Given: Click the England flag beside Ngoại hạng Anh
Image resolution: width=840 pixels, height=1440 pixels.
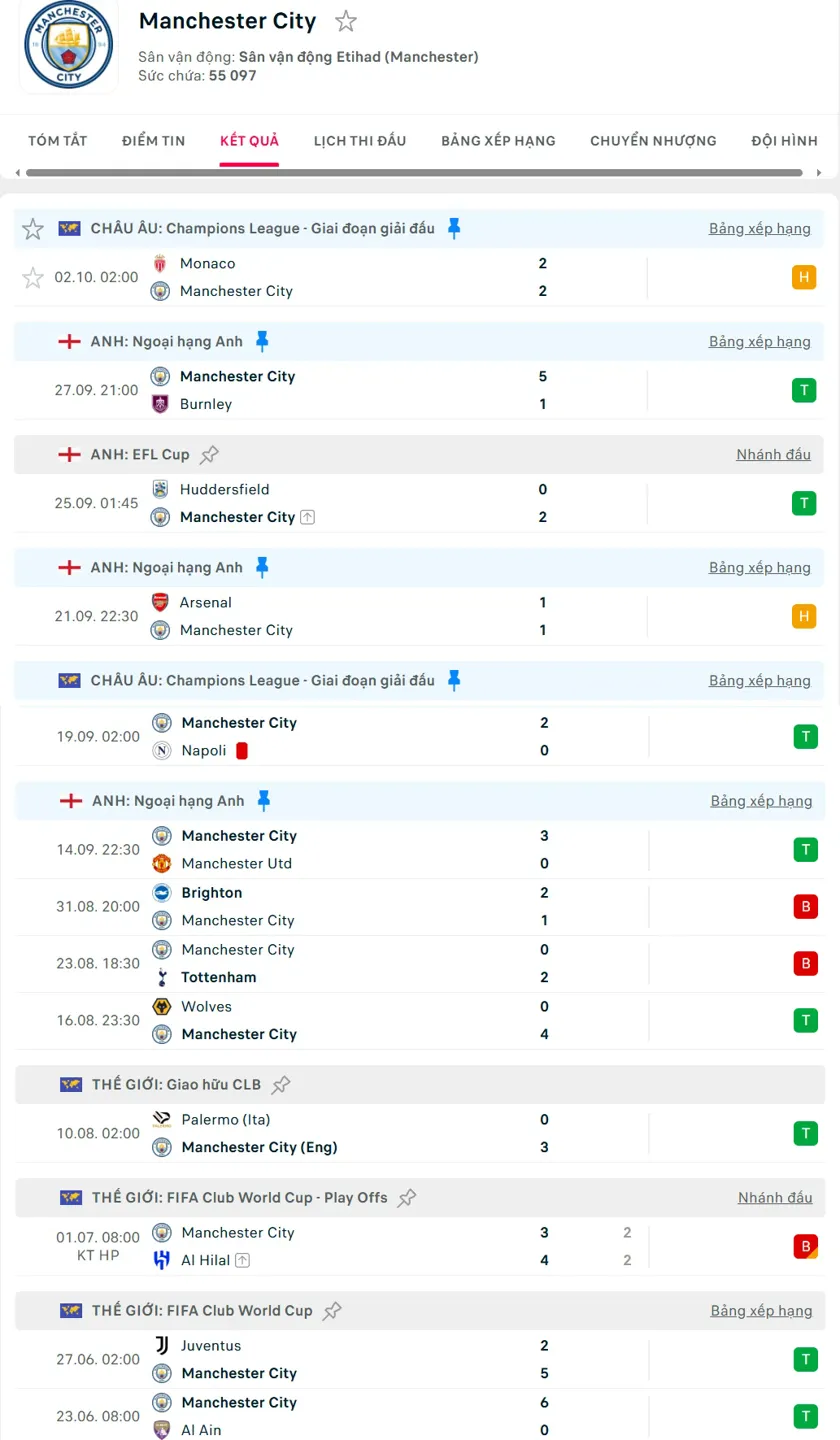Looking at the screenshot, I should (x=69, y=341).
